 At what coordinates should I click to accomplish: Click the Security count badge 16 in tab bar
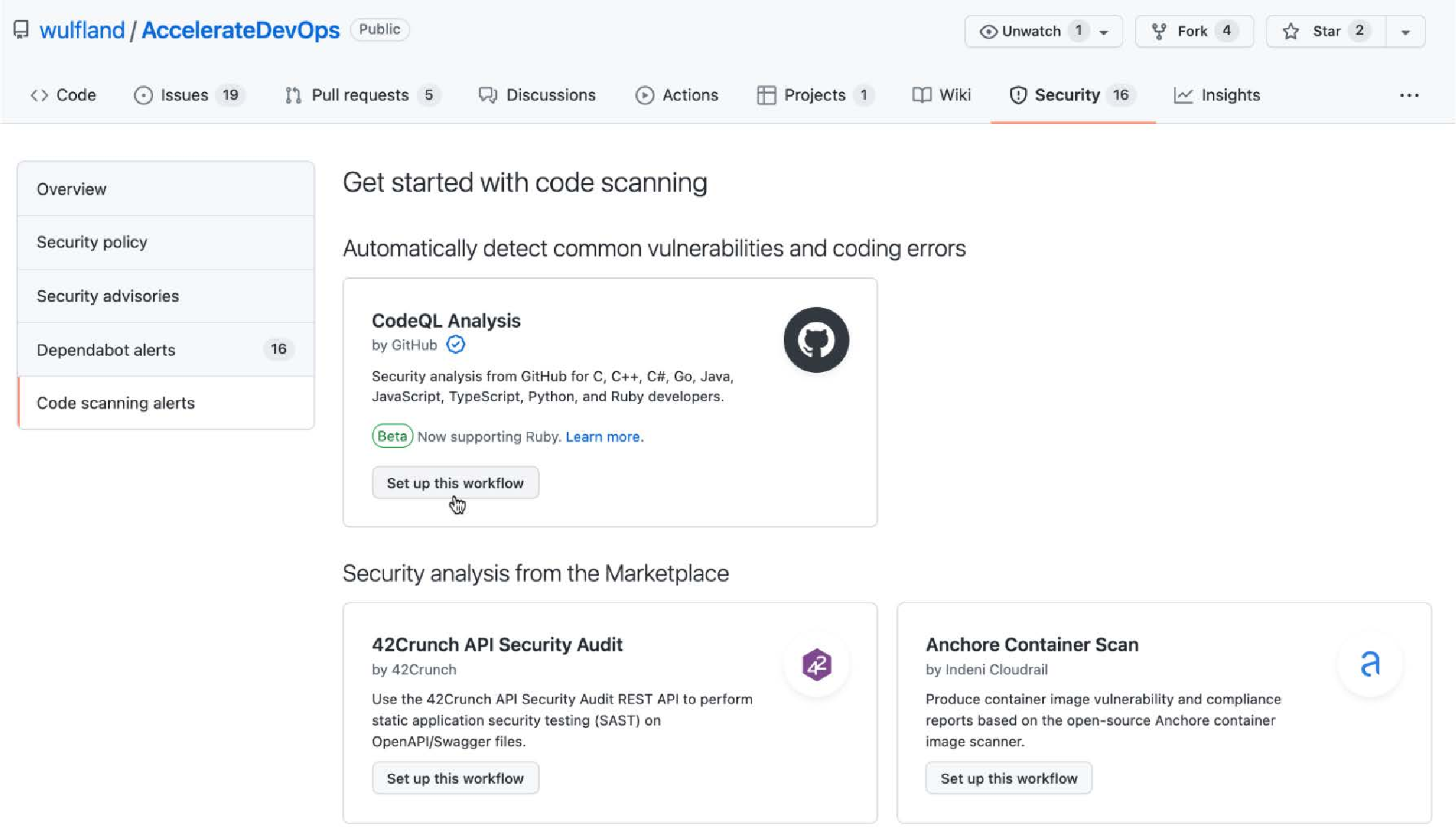pyautogui.click(x=1120, y=95)
